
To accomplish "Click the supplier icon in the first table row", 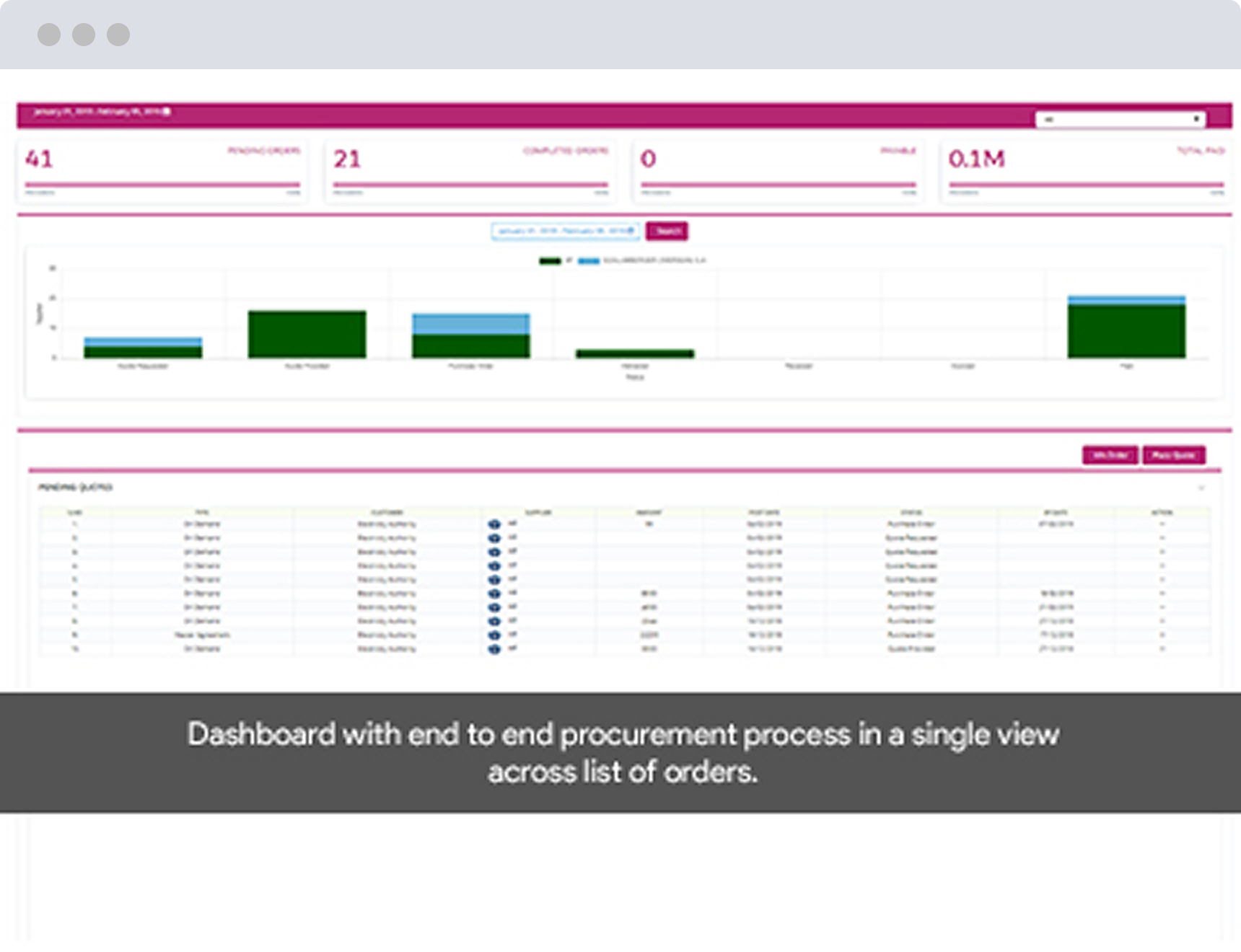I will (494, 524).
